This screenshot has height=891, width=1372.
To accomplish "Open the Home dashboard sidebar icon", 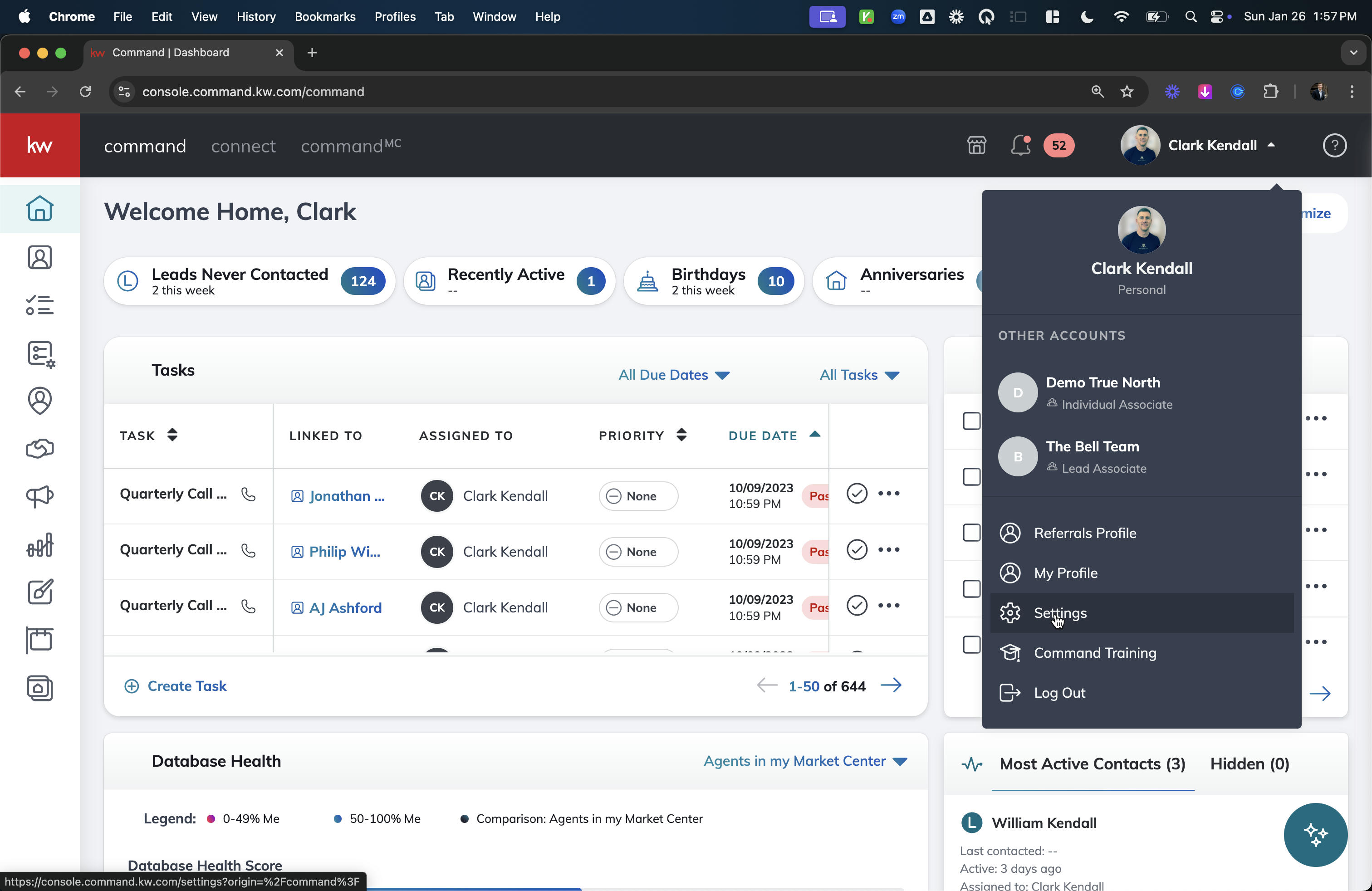I will coord(40,209).
